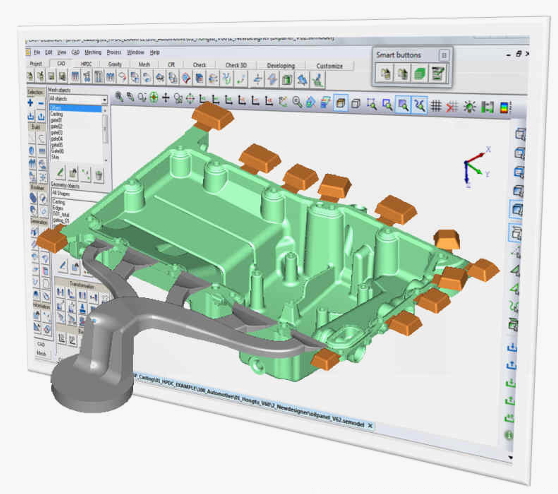Expand the Smart buttons panel options
Screen dimensions: 558x494
(443, 56)
